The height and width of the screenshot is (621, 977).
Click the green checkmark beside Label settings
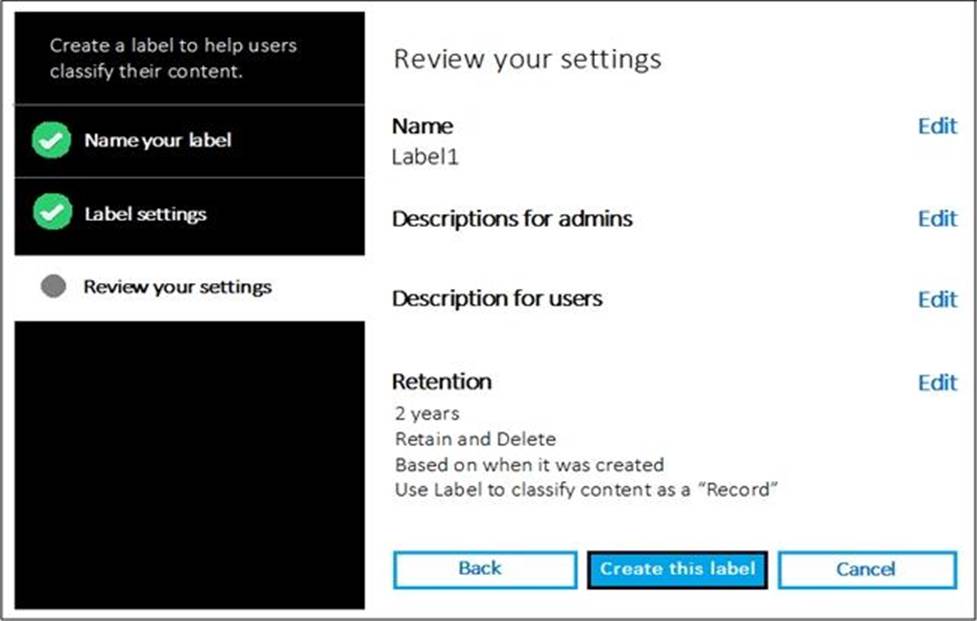pos(51,214)
